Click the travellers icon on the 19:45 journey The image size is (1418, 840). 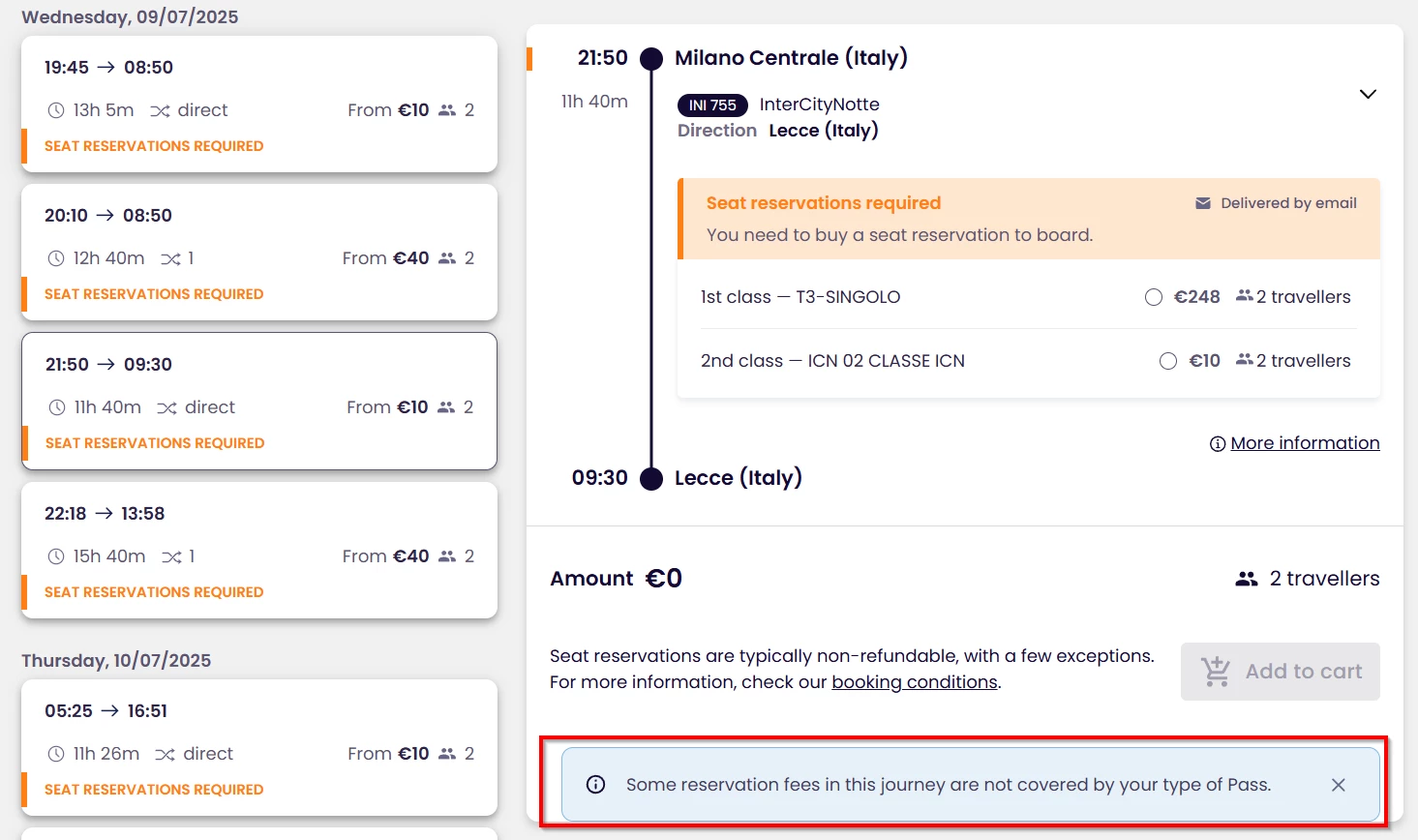coord(447,110)
